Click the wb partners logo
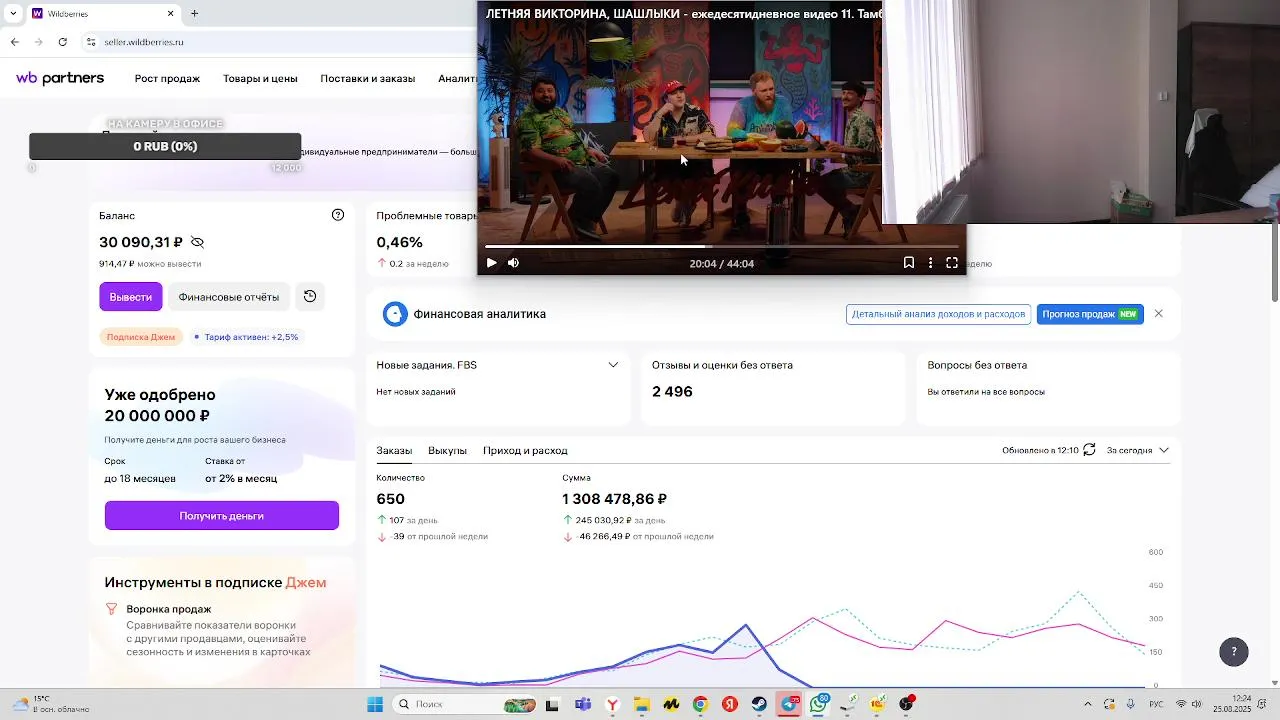The image size is (1280, 720). [x=60, y=78]
